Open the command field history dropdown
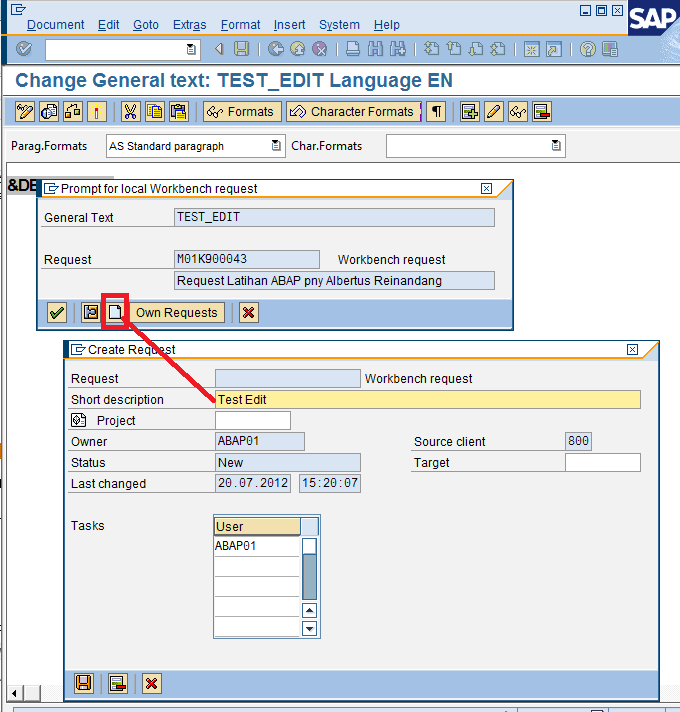Screen dimensions: 680x712 pos(191,49)
